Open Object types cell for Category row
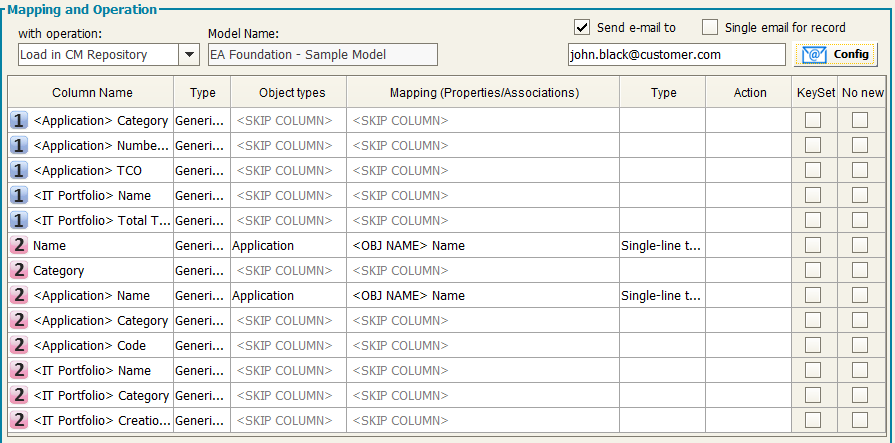 (287, 271)
